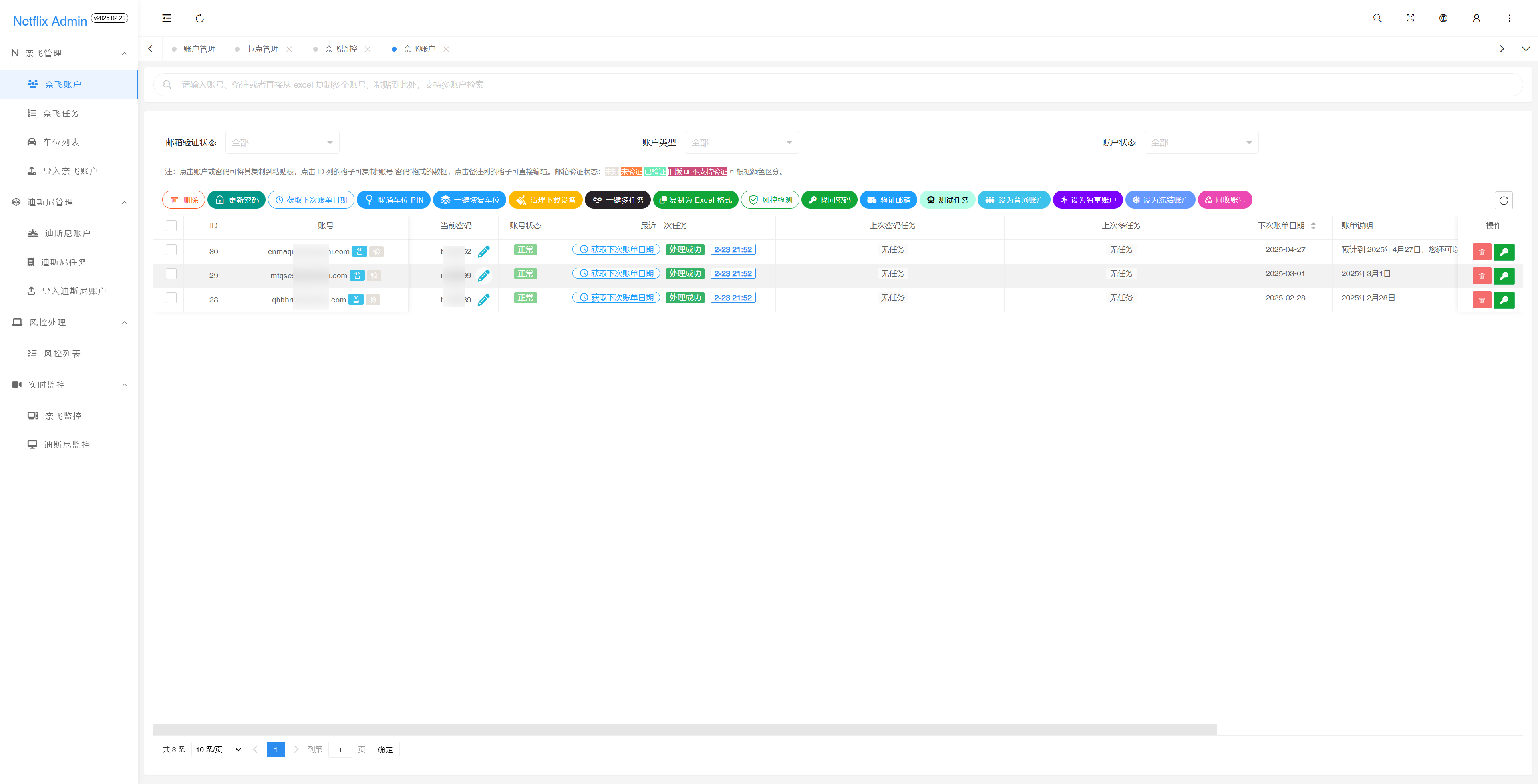Edit password pencil icon for ID 28
Image resolution: width=1538 pixels, height=784 pixels.
pos(483,299)
